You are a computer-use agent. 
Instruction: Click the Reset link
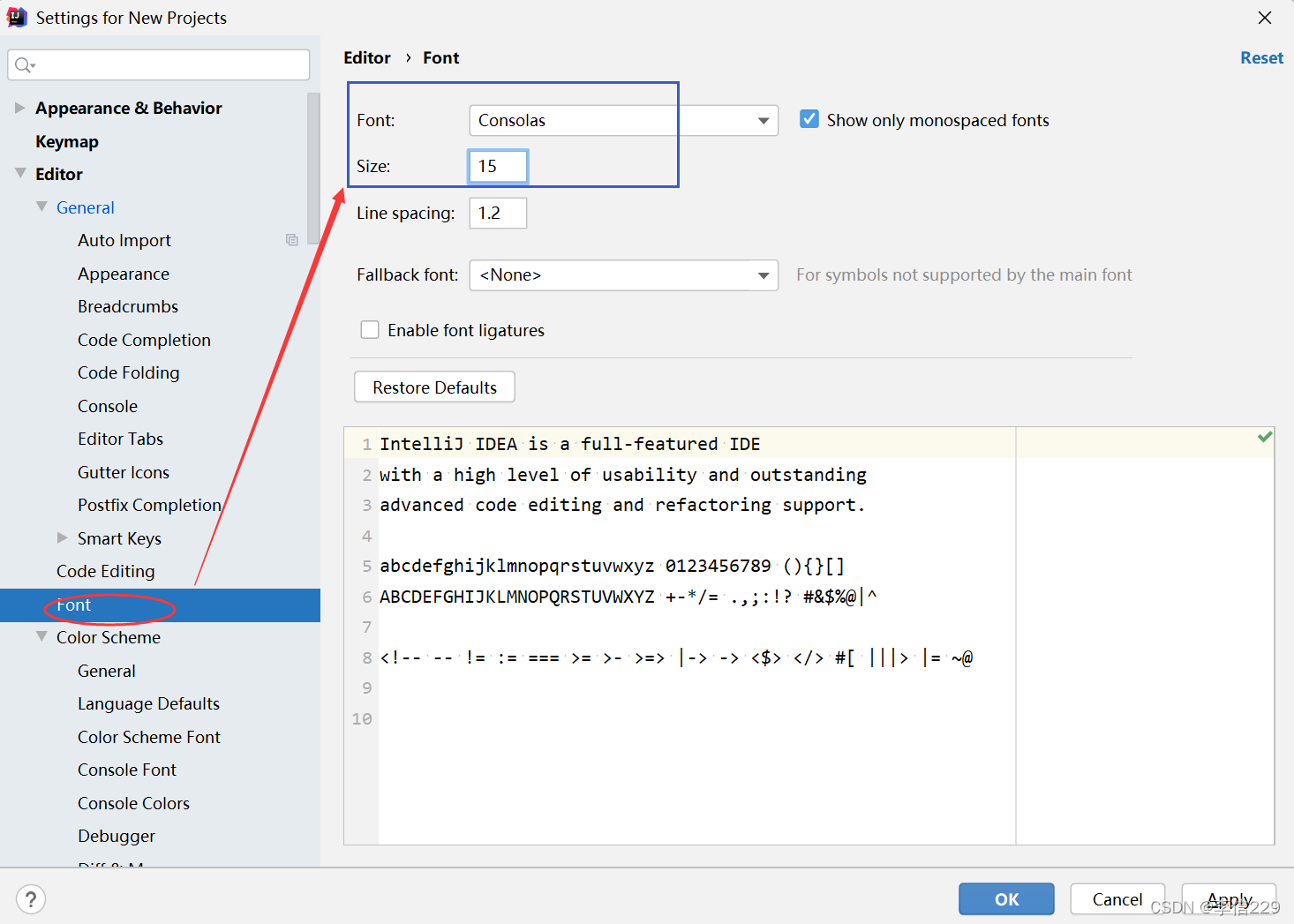1261,57
